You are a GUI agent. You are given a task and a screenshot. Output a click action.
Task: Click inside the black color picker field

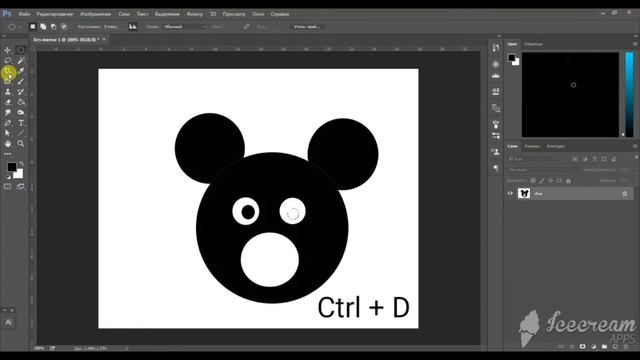pos(570,94)
